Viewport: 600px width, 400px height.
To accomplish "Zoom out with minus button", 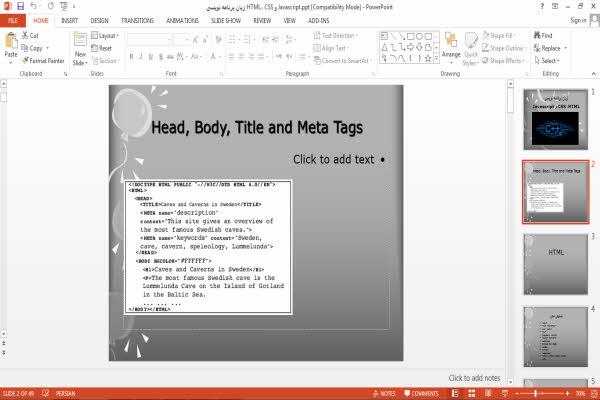I will (x=517, y=393).
